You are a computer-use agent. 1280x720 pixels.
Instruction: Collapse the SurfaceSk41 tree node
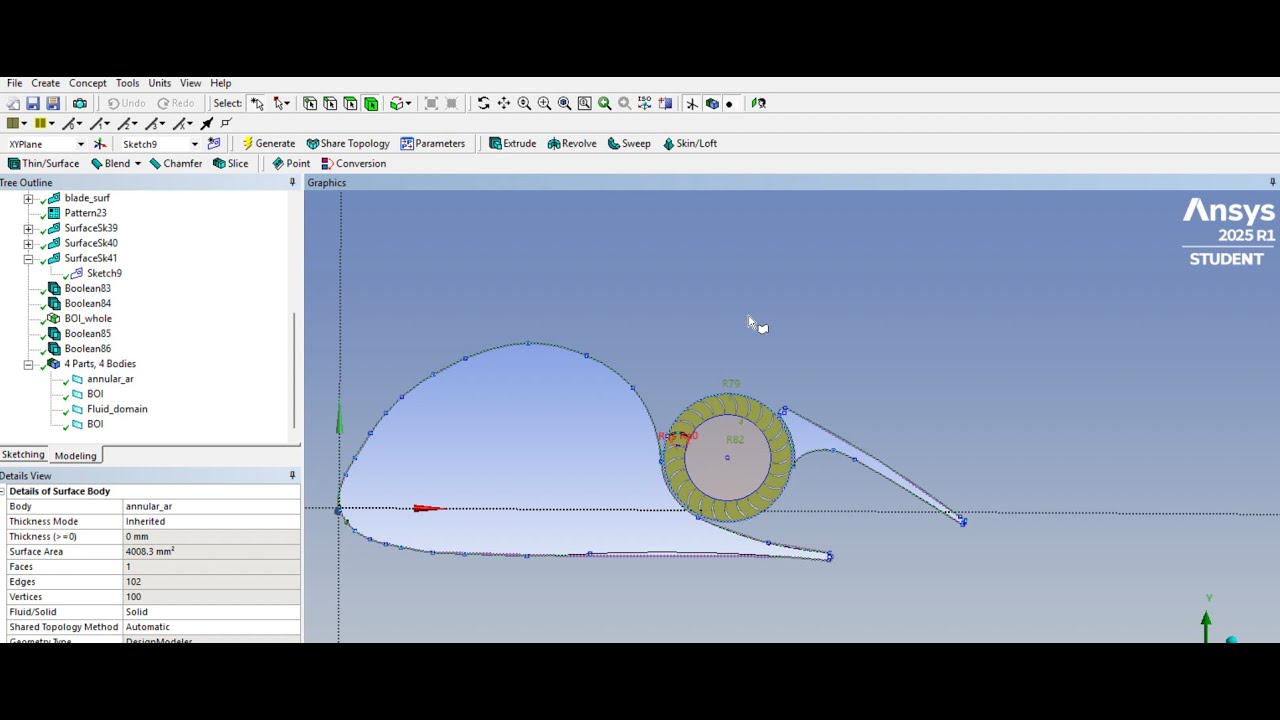pos(28,258)
